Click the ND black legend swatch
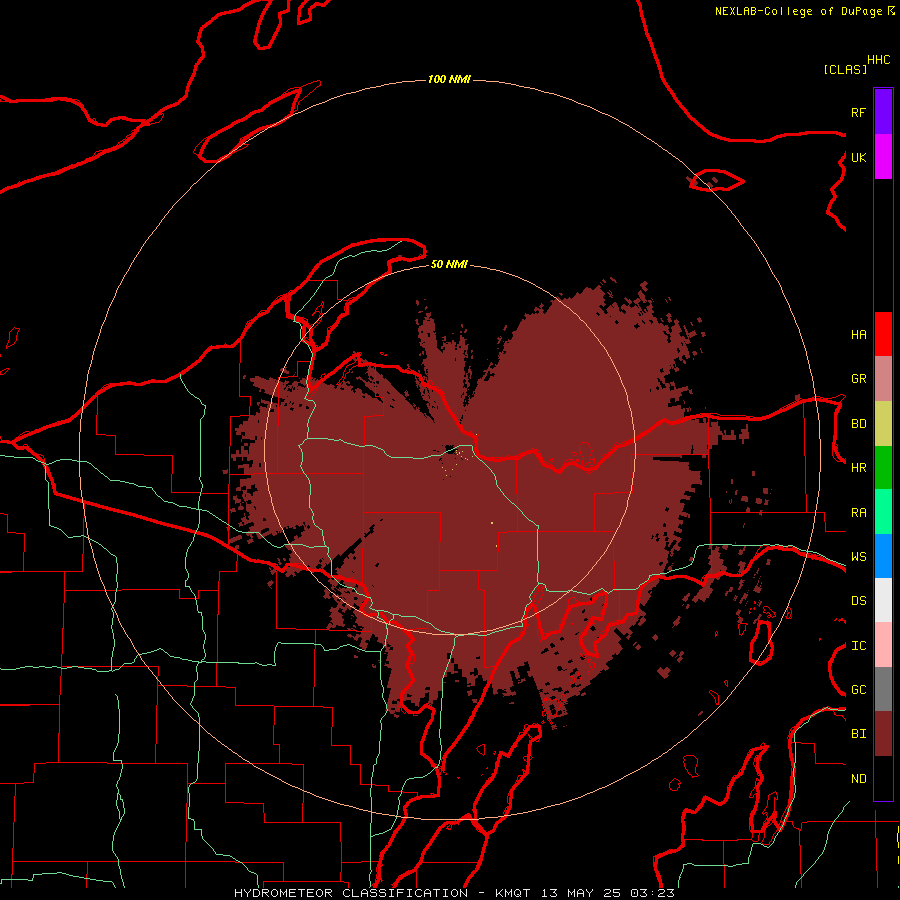Screen dimensions: 900x900 (883, 778)
